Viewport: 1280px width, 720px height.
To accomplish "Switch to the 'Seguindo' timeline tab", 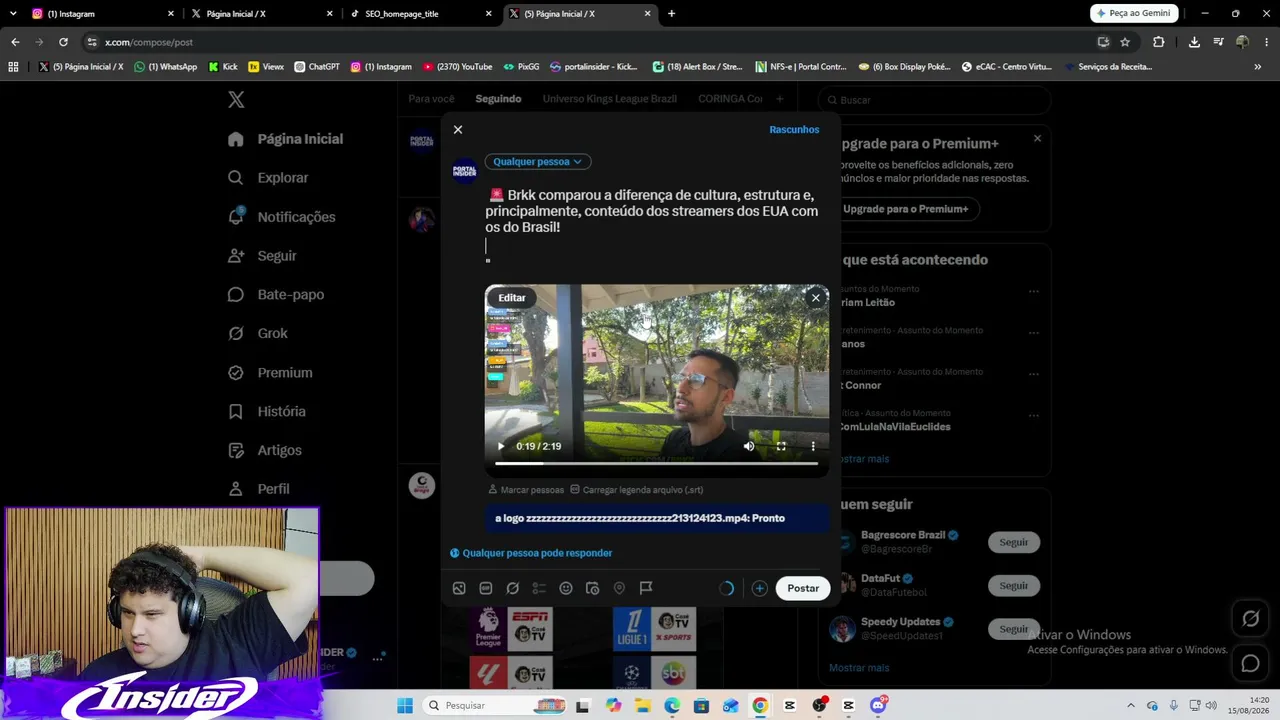I will pyautogui.click(x=498, y=99).
